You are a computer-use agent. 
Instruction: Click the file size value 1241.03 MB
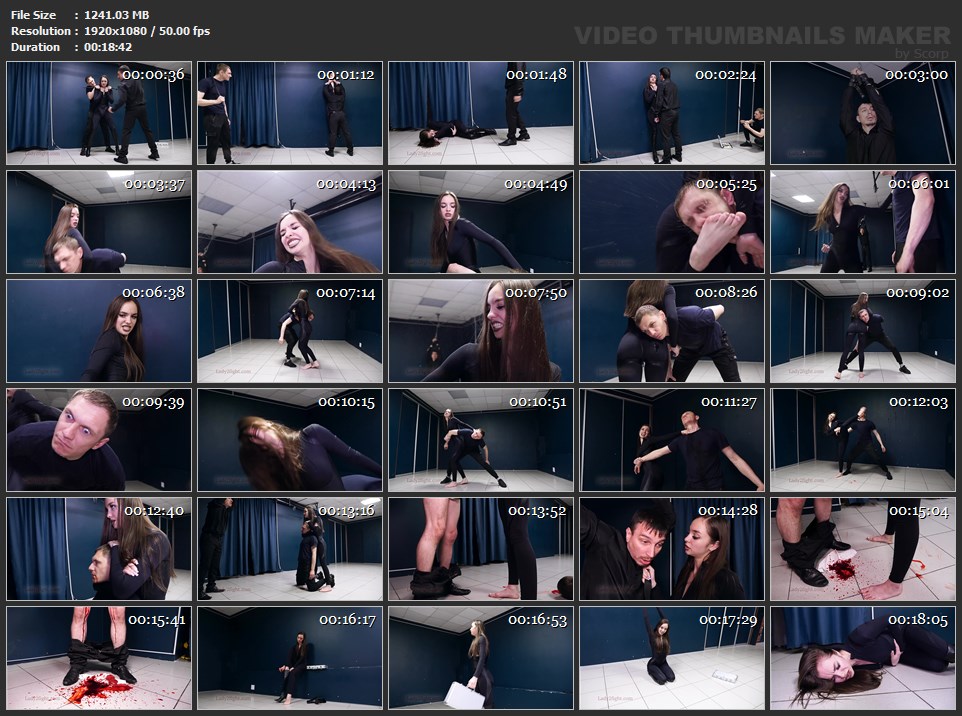[117, 15]
